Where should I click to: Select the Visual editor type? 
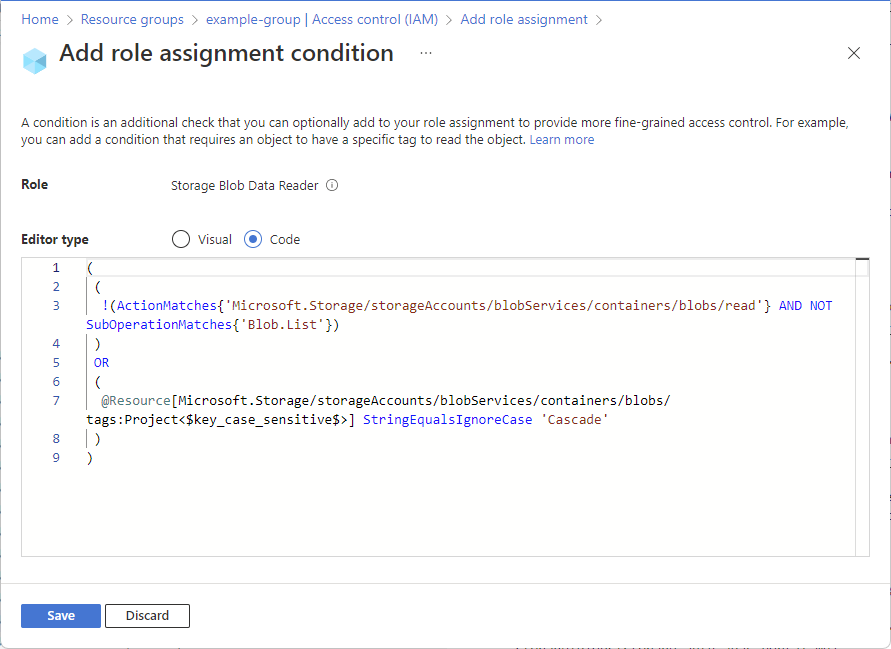181,239
